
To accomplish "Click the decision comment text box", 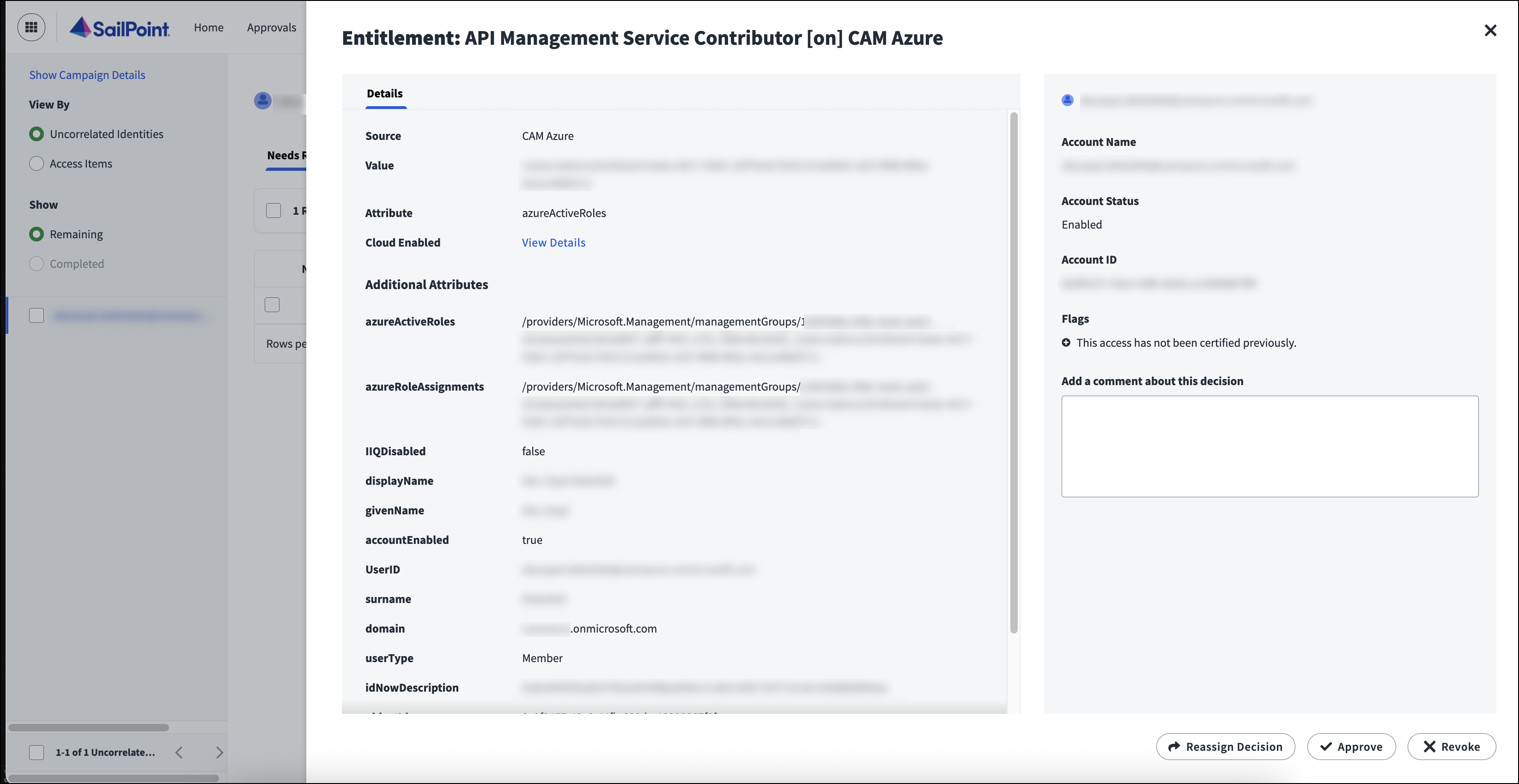I will pyautogui.click(x=1269, y=446).
